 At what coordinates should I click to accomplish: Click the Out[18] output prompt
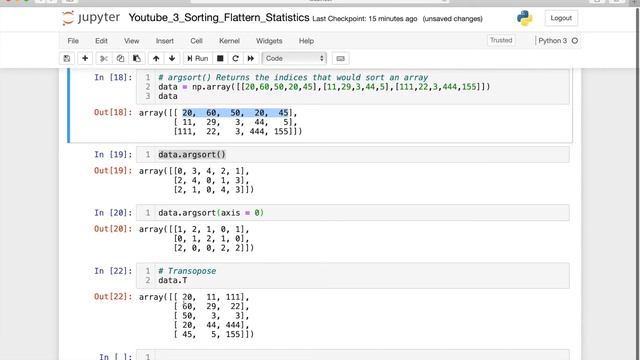113,112
